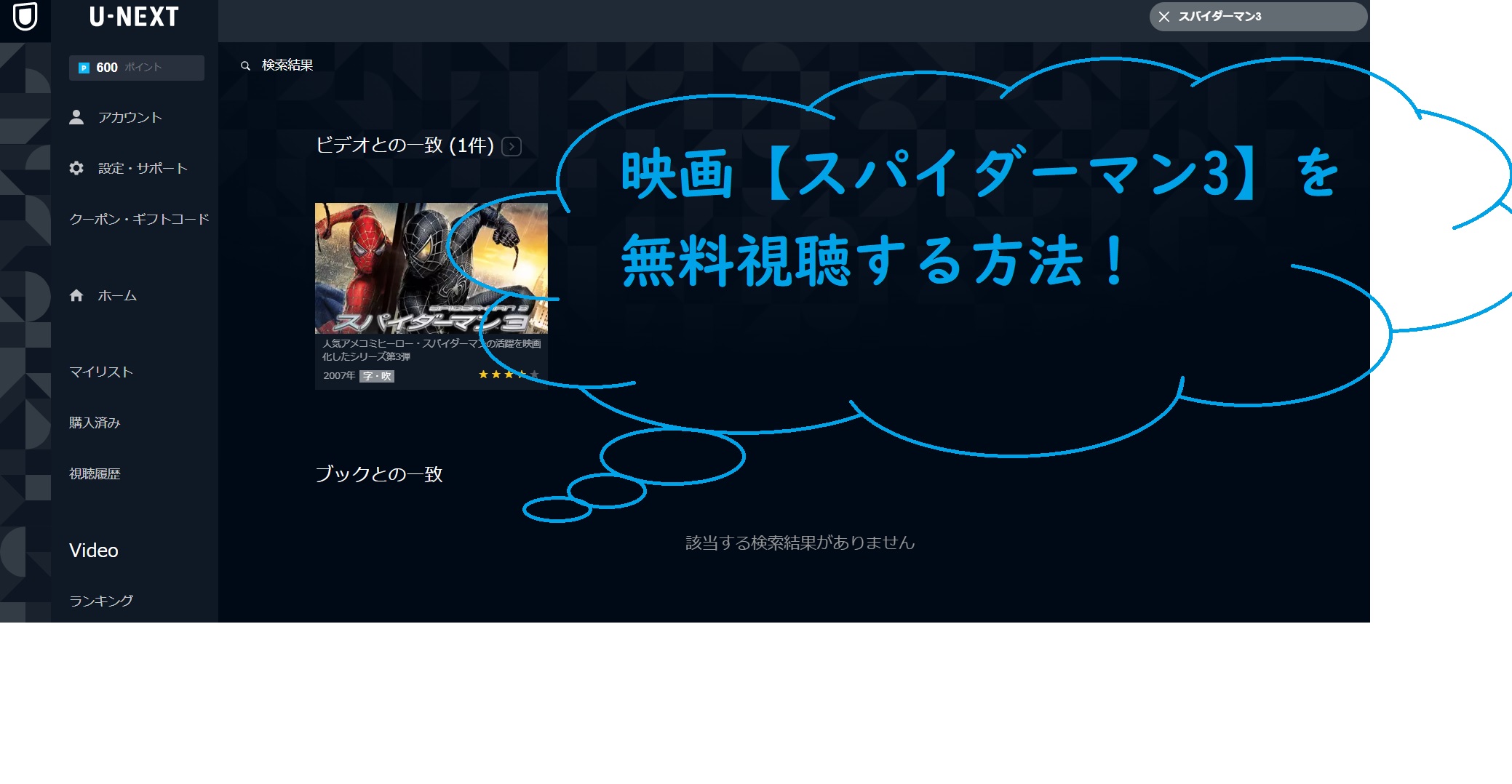Click the 検索結果 heading text
Screen dimensions: 1512x784
287,65
